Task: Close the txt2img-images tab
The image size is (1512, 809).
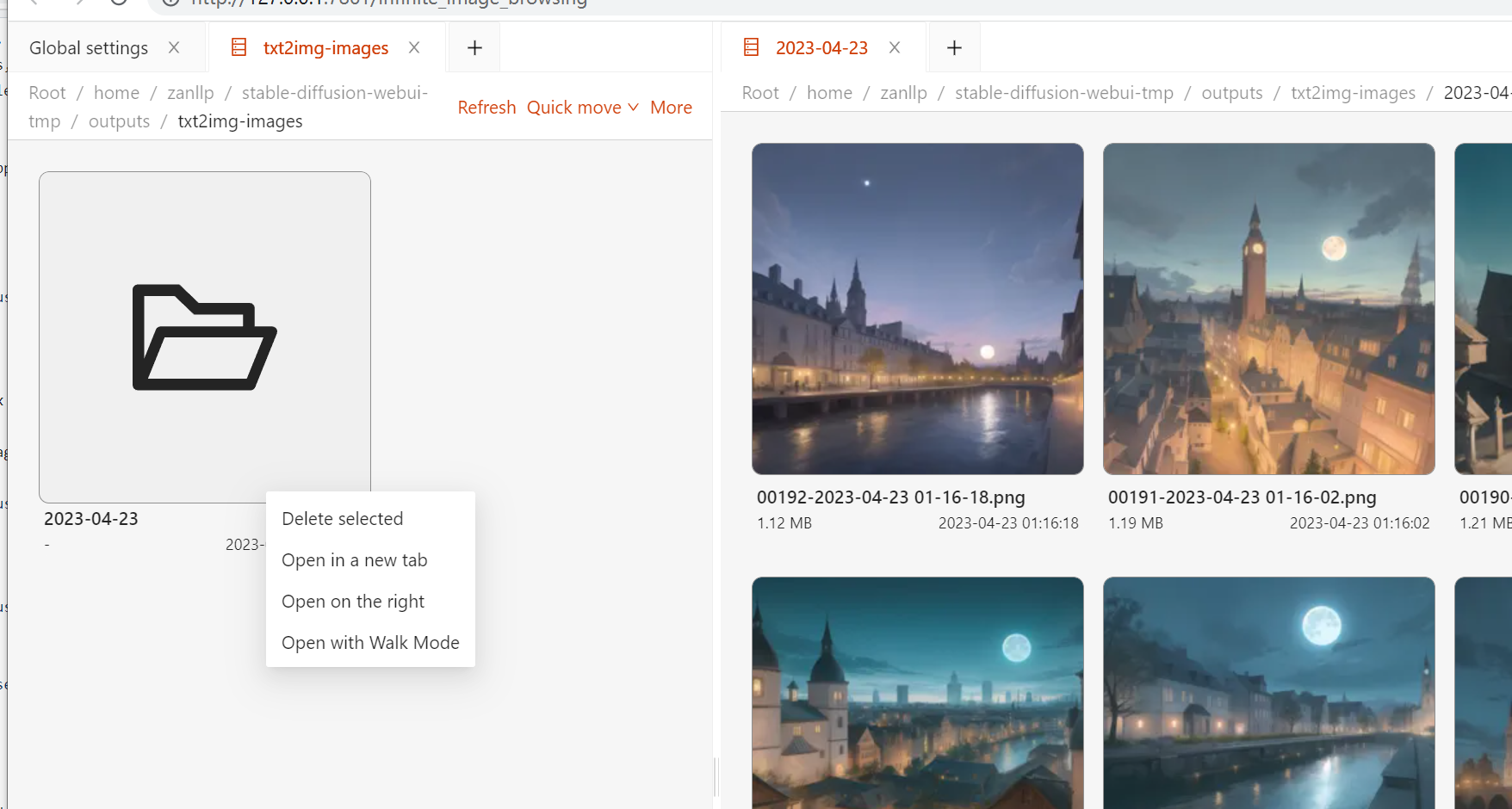Action: point(414,48)
